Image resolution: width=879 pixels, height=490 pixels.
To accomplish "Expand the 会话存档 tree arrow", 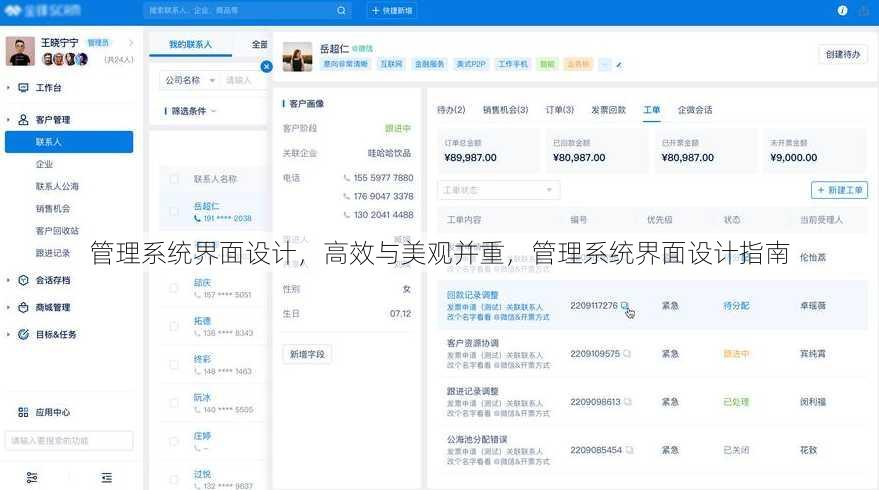I will (x=8, y=280).
